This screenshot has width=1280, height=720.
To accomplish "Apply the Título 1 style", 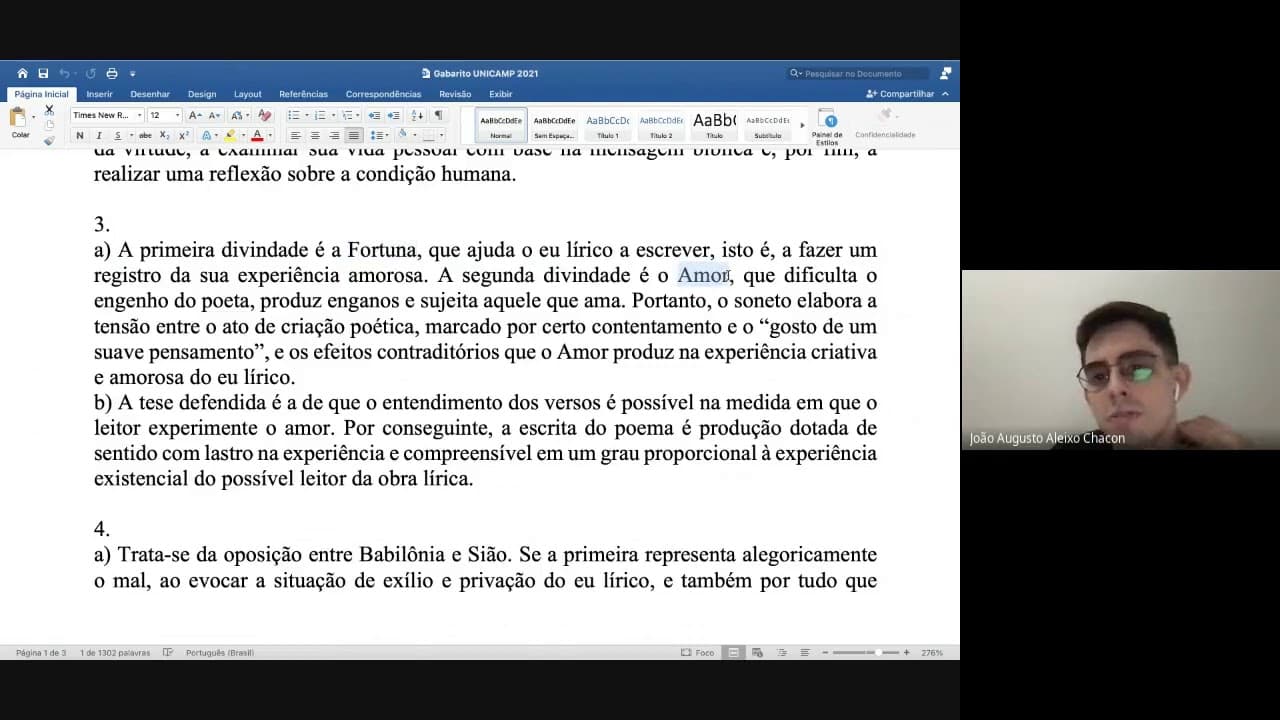I will pos(607,125).
